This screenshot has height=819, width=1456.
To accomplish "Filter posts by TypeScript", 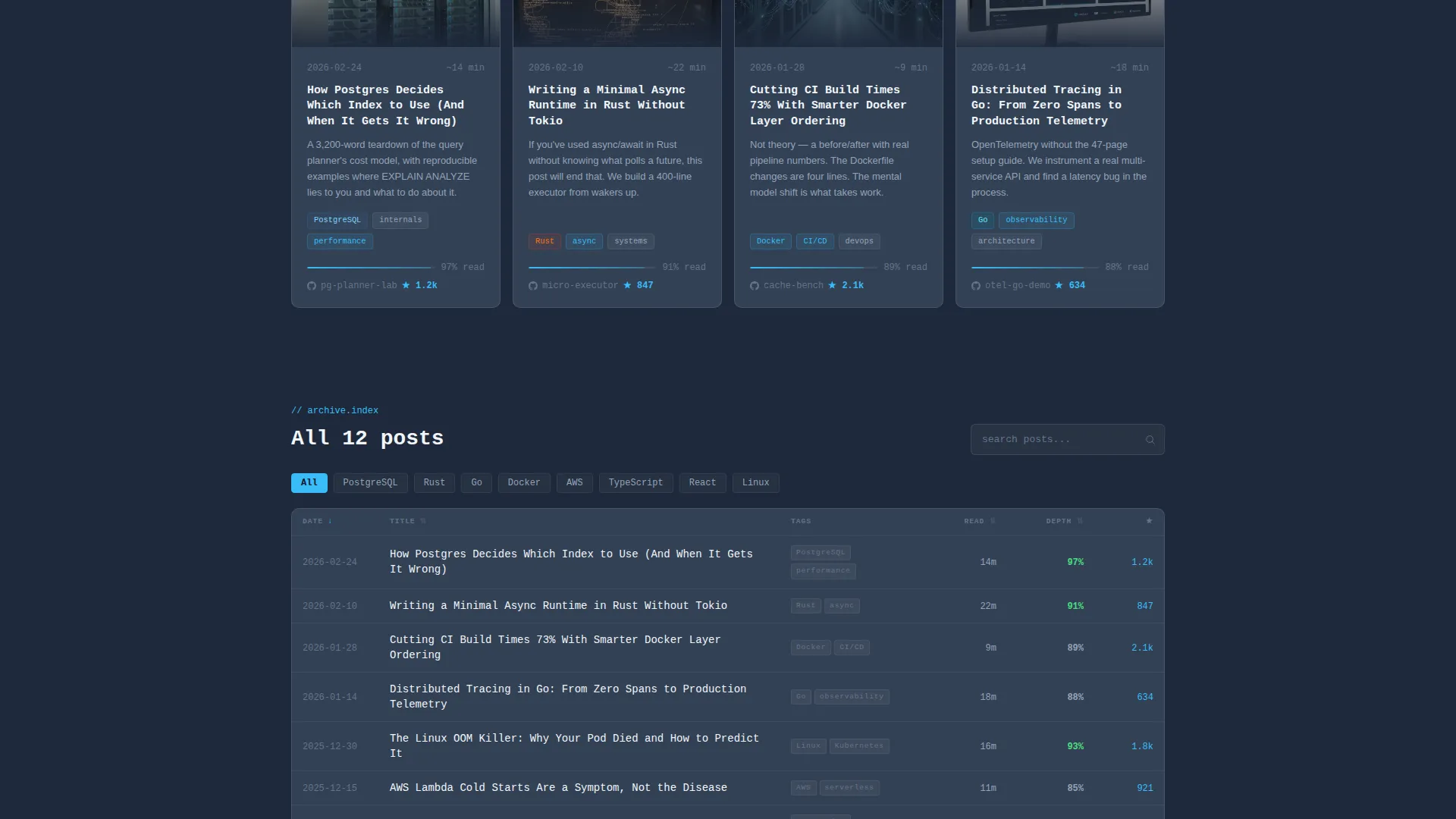I will 635,483.
